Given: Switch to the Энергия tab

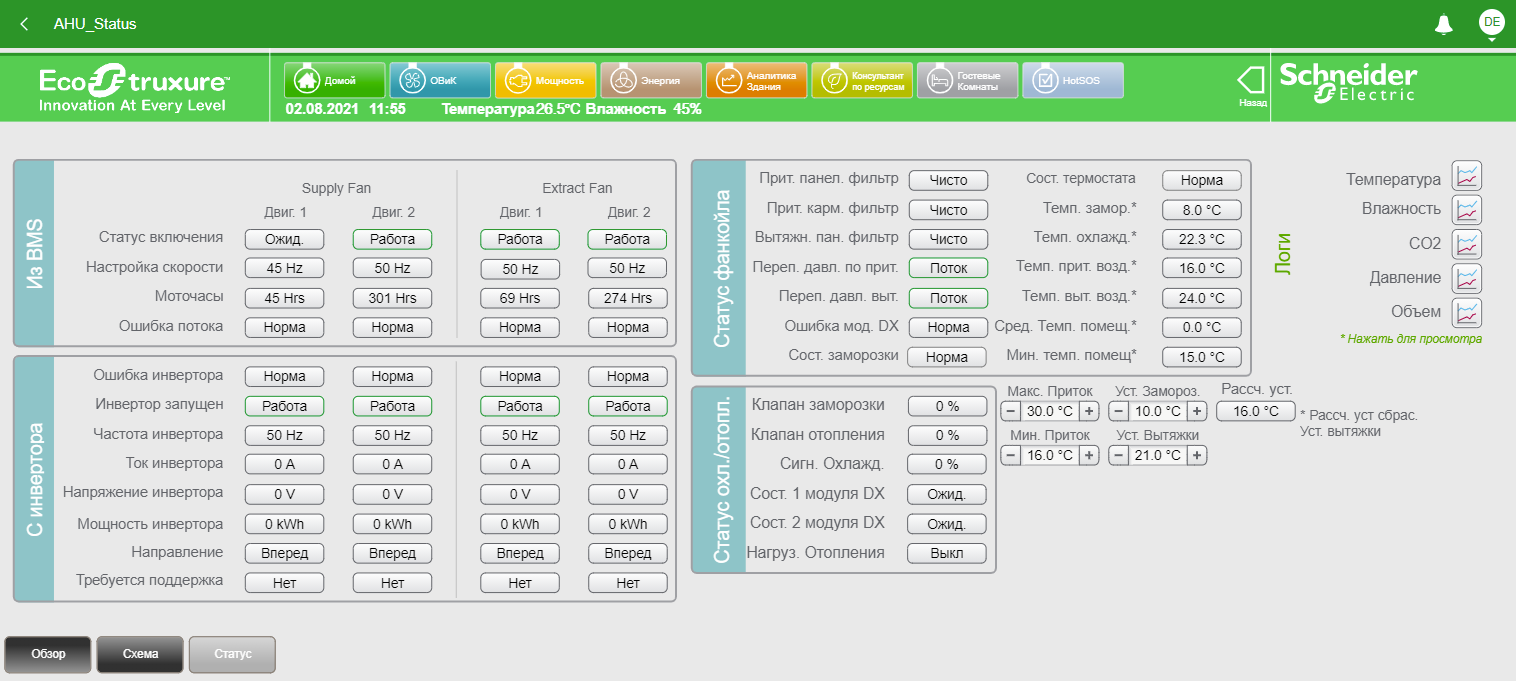Looking at the screenshot, I should tap(651, 80).
